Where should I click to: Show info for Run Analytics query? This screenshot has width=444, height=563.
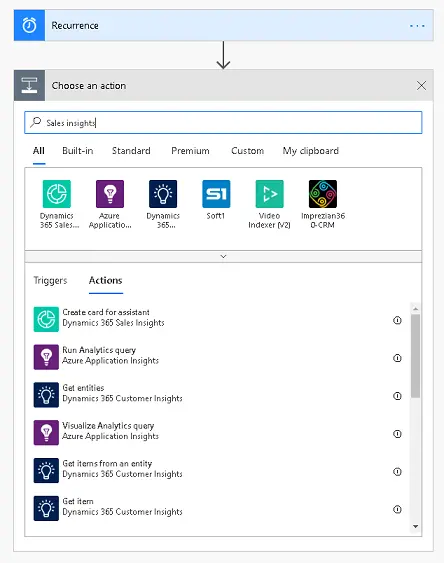tap(397, 358)
